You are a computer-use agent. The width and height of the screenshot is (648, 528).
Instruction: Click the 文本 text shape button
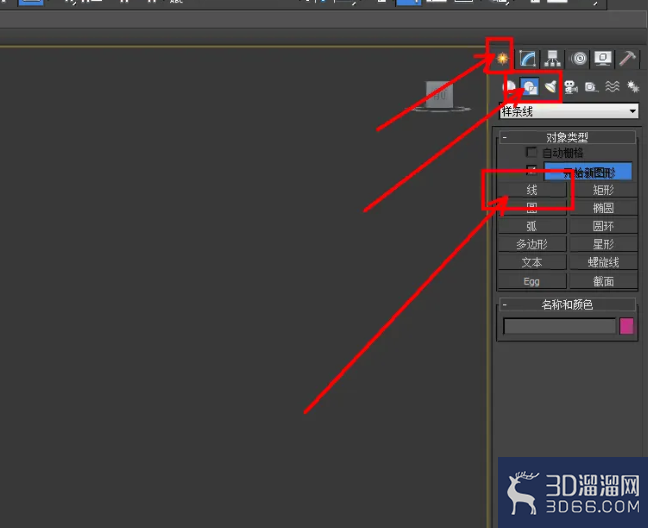(532, 262)
